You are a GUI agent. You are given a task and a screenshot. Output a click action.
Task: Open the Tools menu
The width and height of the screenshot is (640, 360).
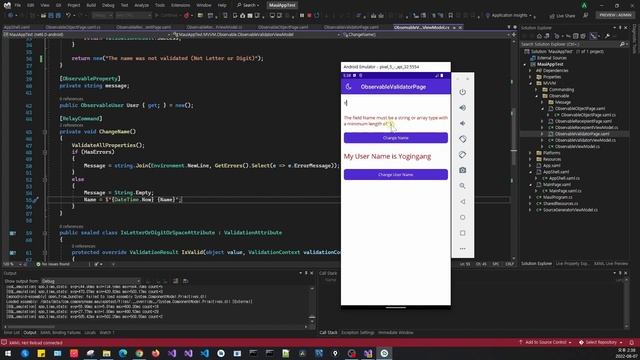pyautogui.click(x=160, y=5)
